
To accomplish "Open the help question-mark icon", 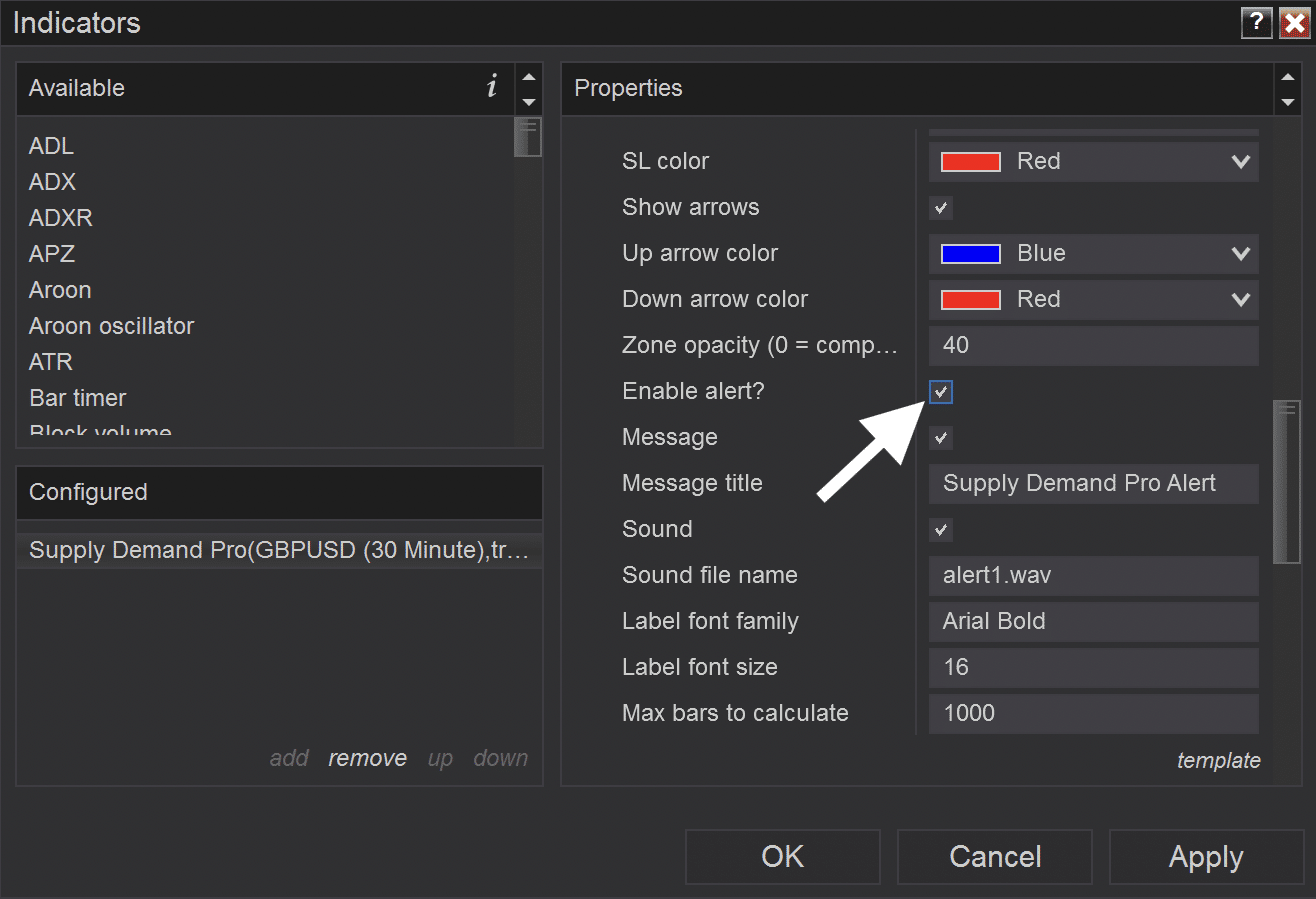I will coord(1256,22).
